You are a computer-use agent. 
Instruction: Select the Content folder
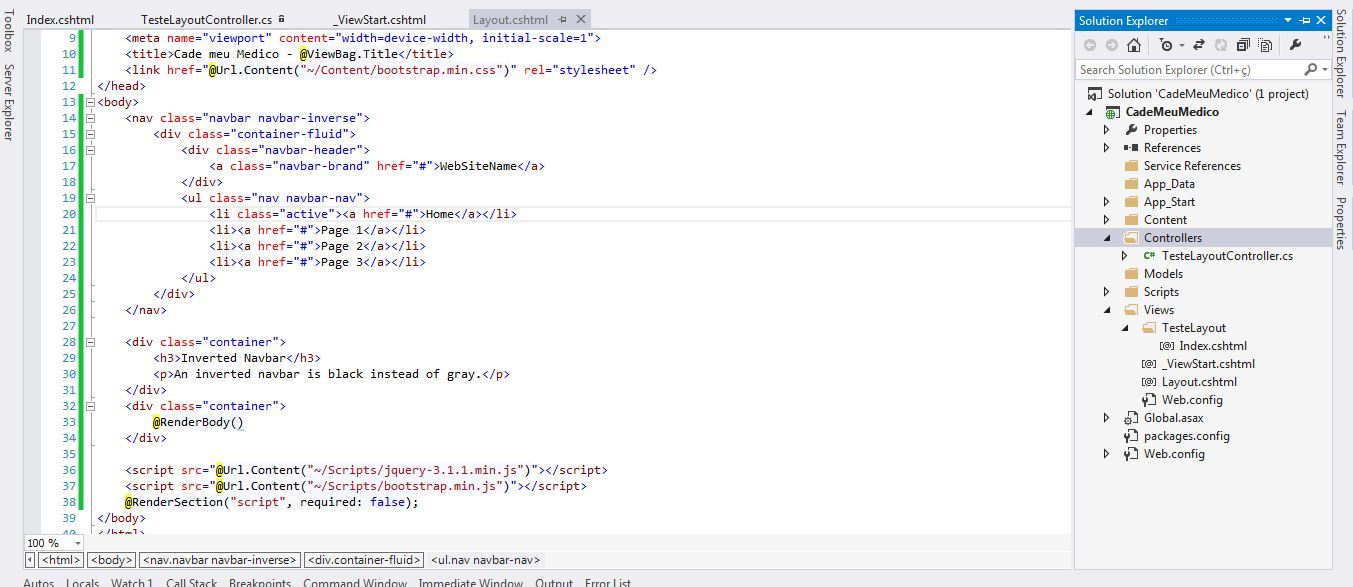[1165, 220]
